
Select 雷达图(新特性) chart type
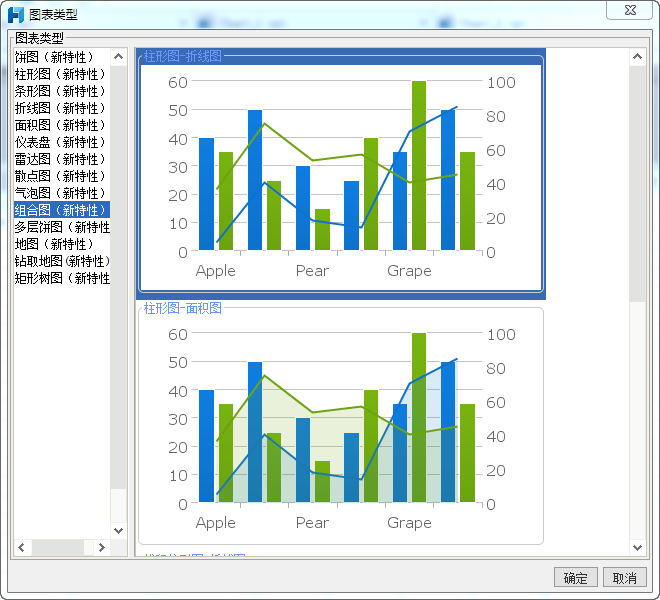(x=62, y=159)
